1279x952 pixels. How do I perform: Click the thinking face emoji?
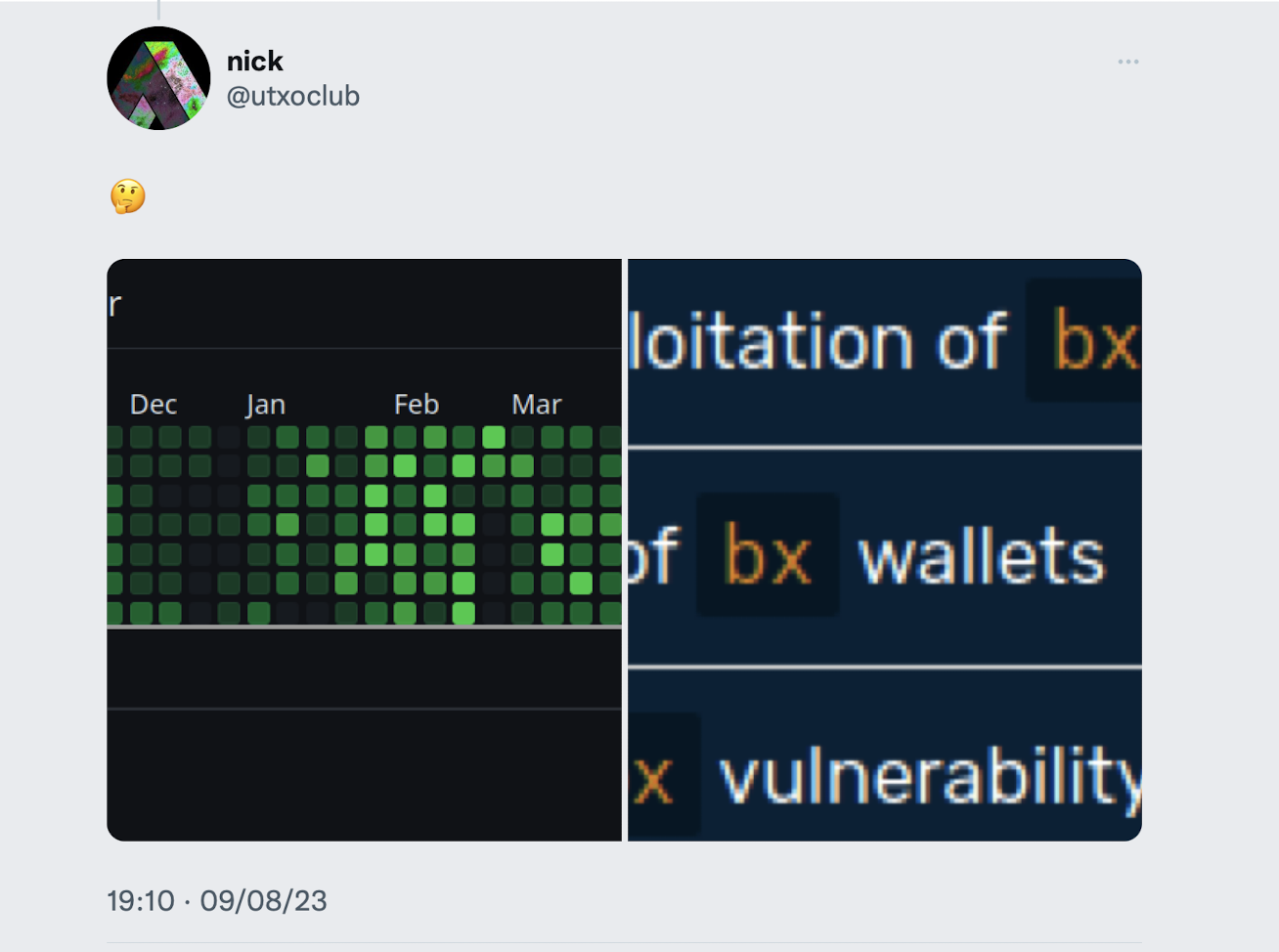pos(128,196)
